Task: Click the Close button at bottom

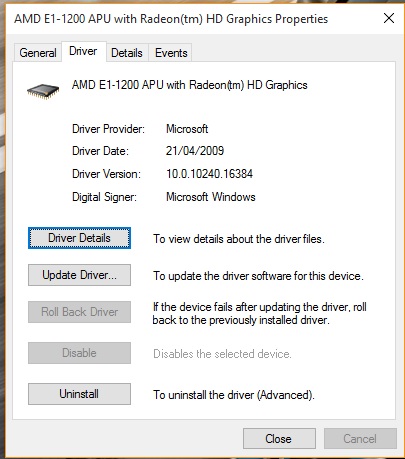Action: 279,439
